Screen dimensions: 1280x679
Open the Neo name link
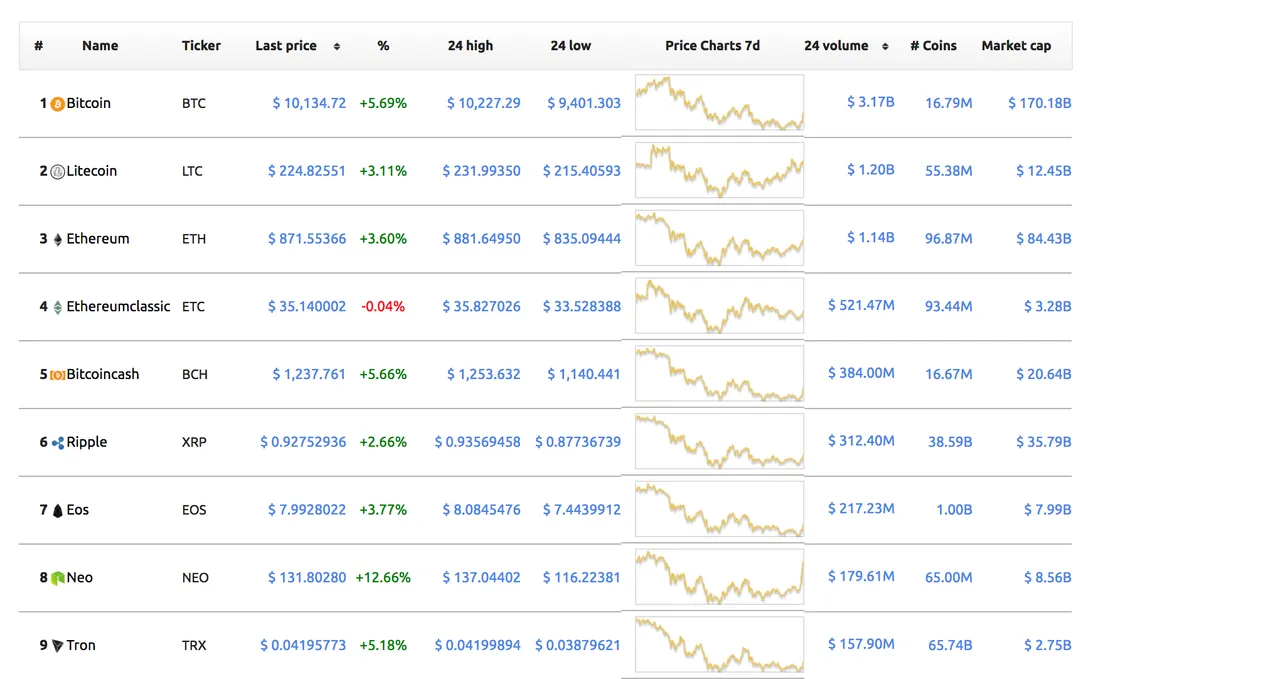(x=79, y=578)
